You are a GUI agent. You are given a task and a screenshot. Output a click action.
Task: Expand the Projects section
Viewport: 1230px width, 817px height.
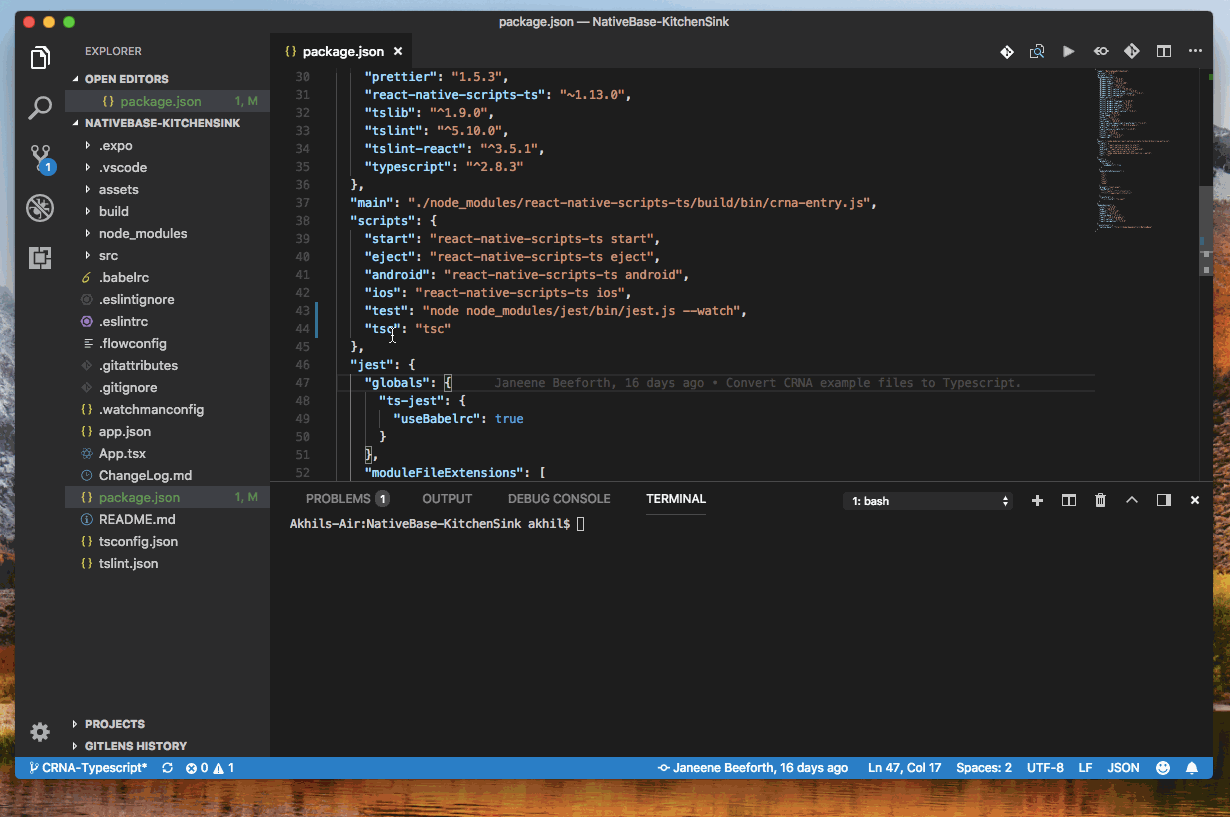[167, 724]
